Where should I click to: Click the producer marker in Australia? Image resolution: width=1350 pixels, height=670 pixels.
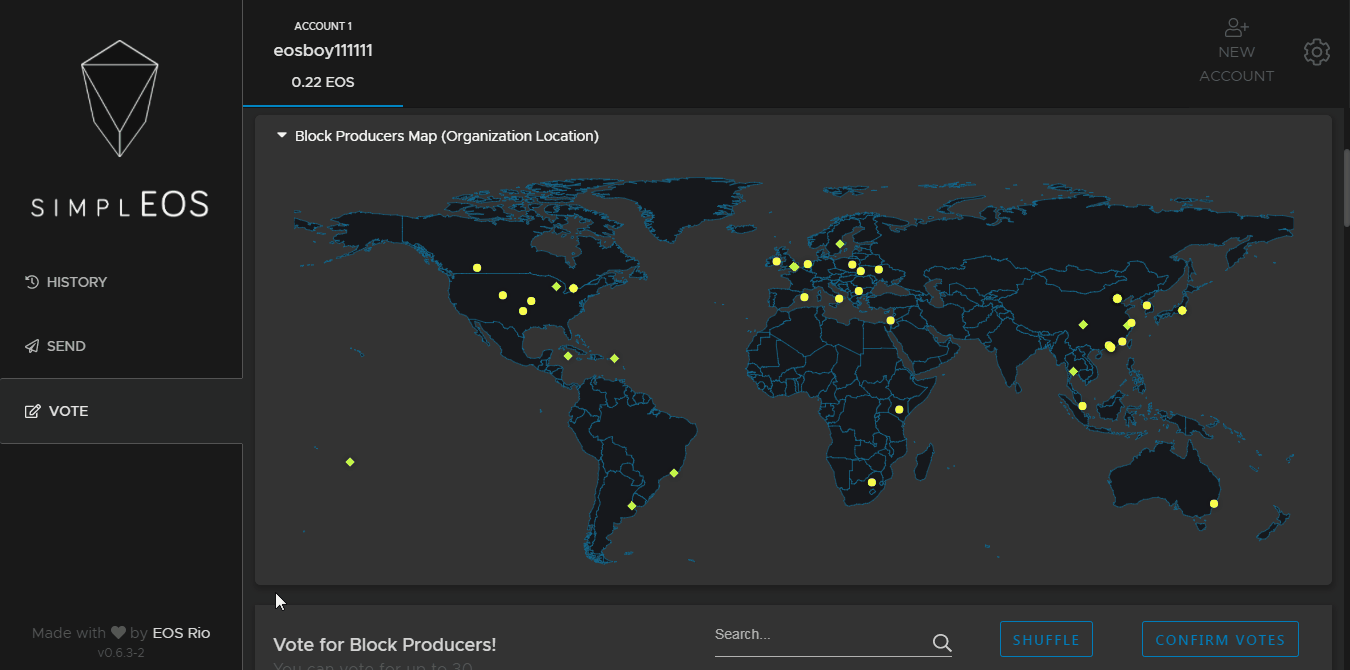click(1213, 504)
